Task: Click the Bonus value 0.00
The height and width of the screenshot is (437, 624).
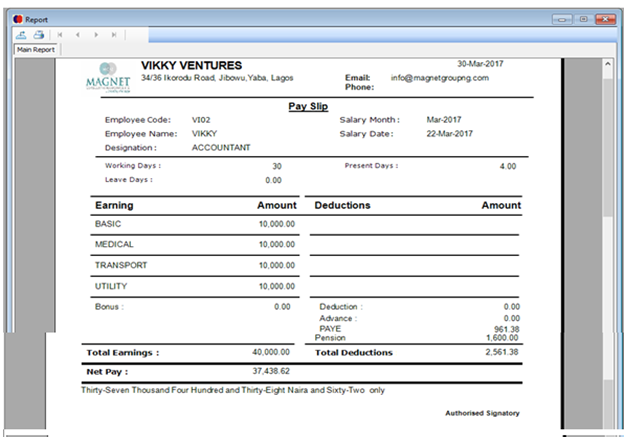Action: [x=282, y=307]
